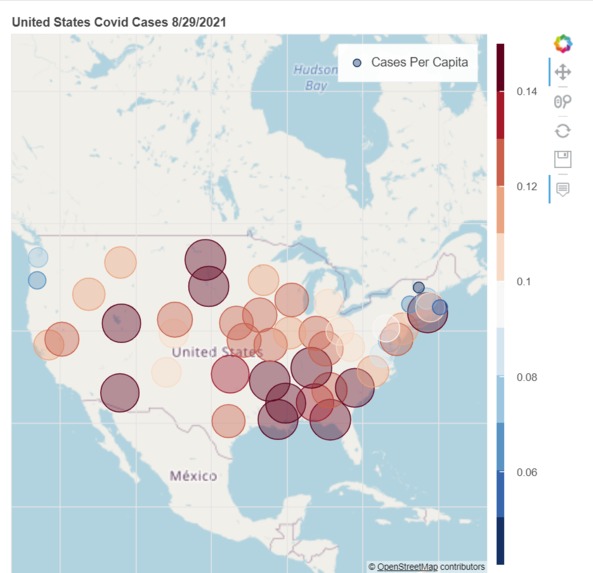Screen dimensions: 593x573
Task: Select the dark maroon Florida circle
Action: pyautogui.click(x=330, y=419)
